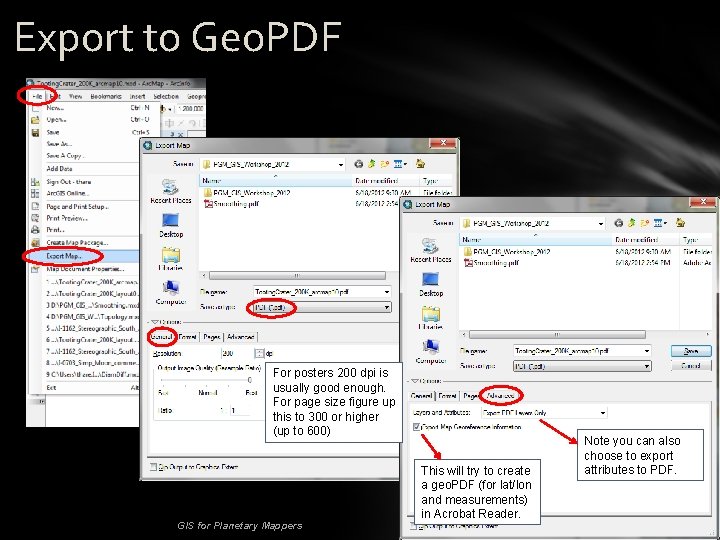720x540 pixels.
Task: Select Format tab in behind Export dialog
Action: click(187, 337)
